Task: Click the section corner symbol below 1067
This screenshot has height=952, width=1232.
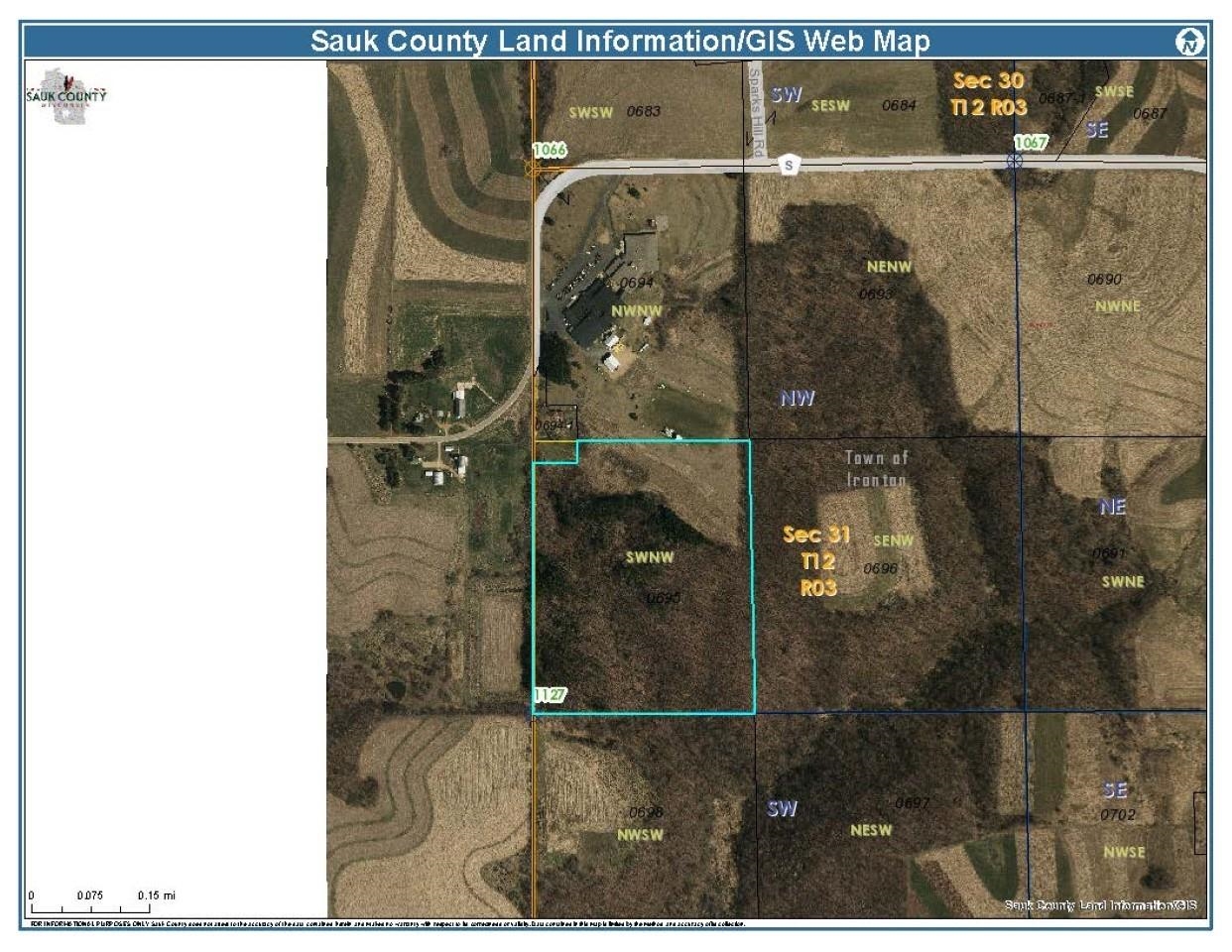Action: click(1015, 161)
